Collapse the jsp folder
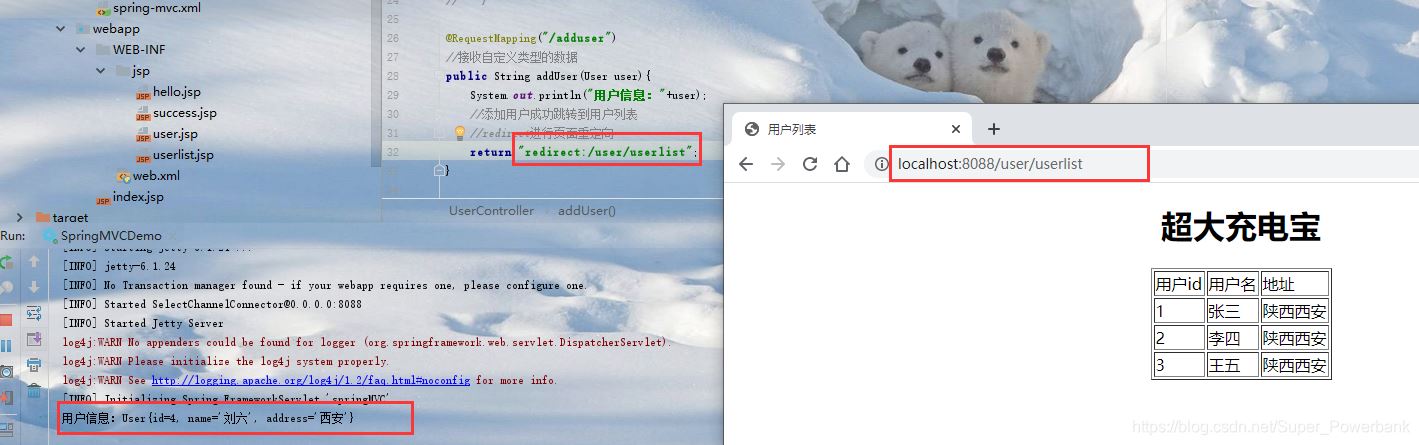The width and height of the screenshot is (1419, 445). [x=100, y=71]
